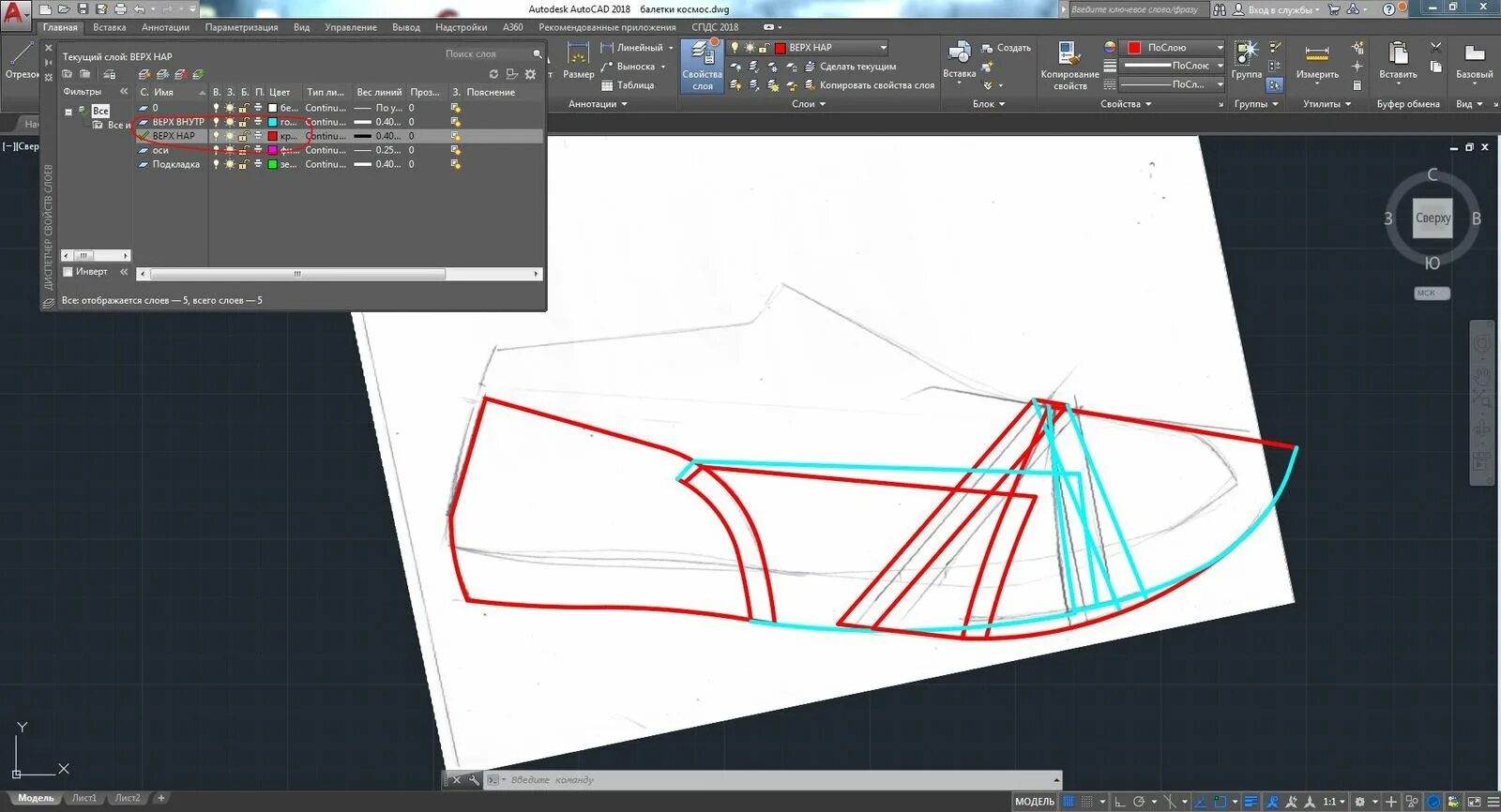Click МОДЕЛЬ button in status bar
The height and width of the screenshot is (812, 1501).
pyautogui.click(x=1035, y=802)
